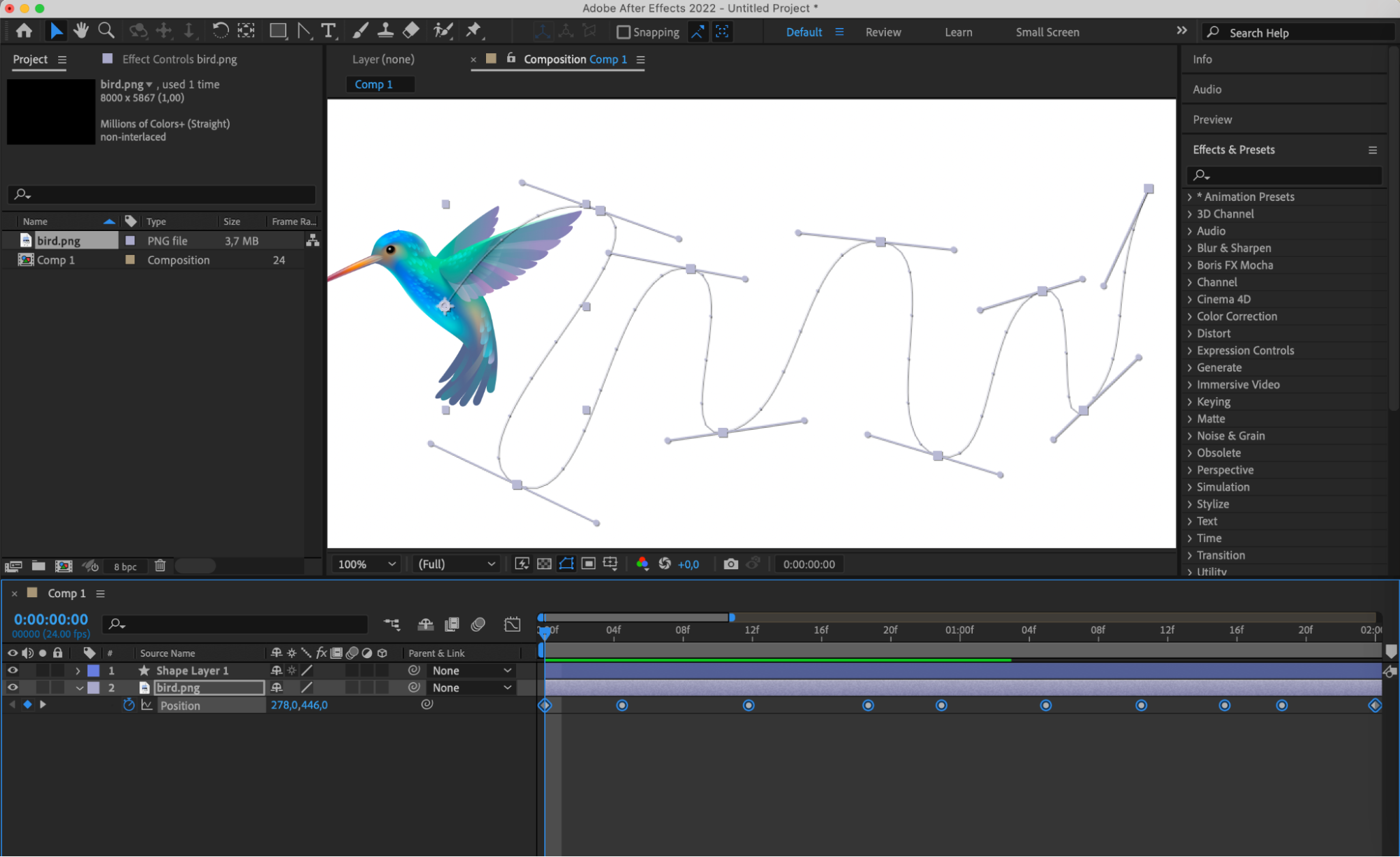Select the Hand tool

pyautogui.click(x=81, y=31)
